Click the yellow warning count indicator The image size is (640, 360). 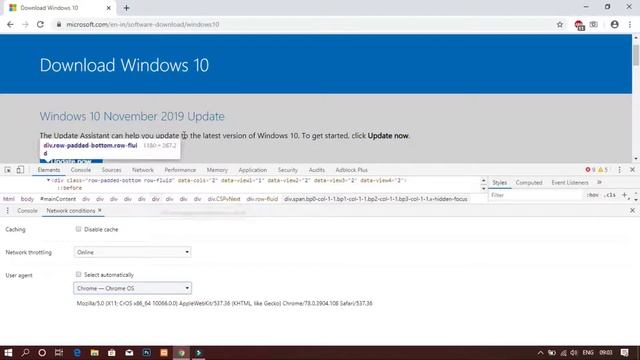click(603, 170)
